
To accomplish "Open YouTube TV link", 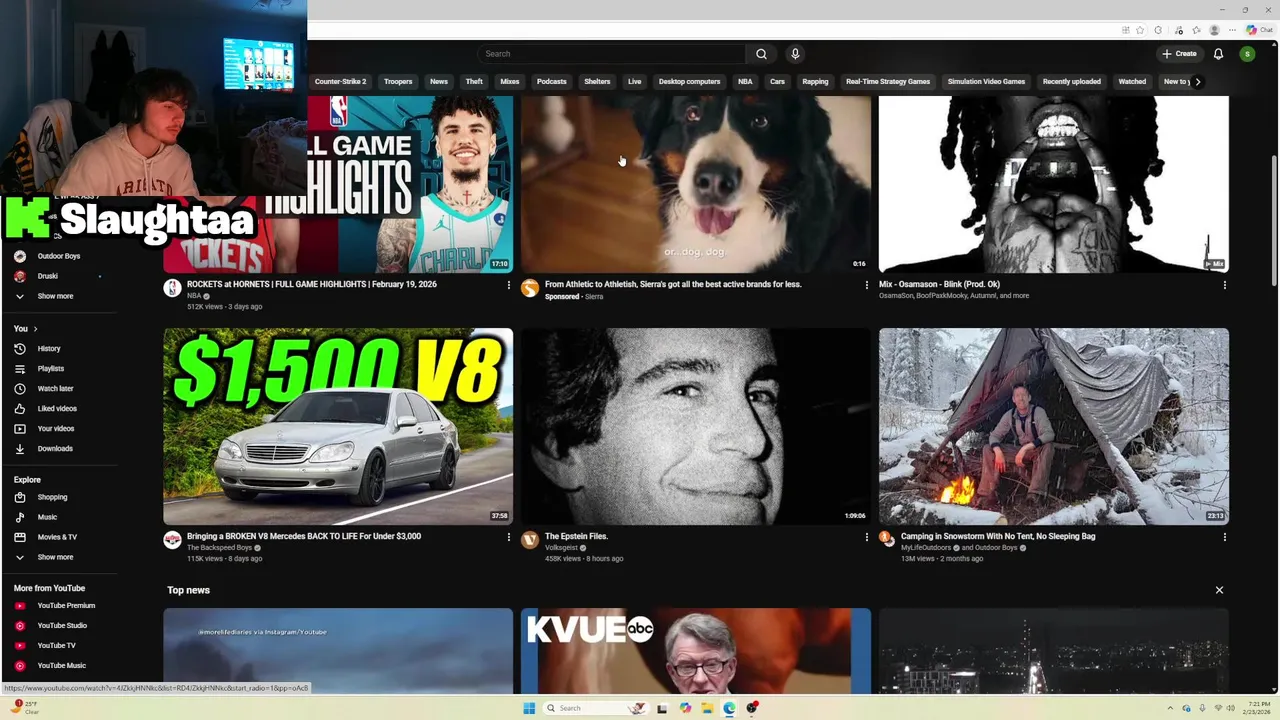I will (56, 646).
